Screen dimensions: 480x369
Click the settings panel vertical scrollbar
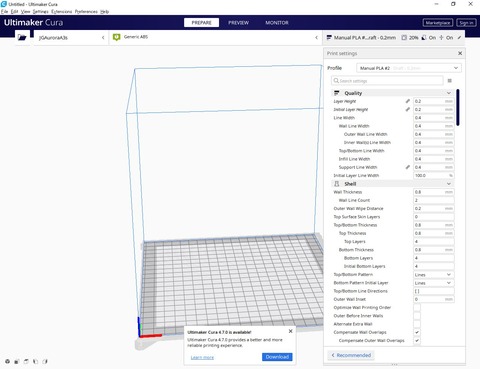coord(458,107)
